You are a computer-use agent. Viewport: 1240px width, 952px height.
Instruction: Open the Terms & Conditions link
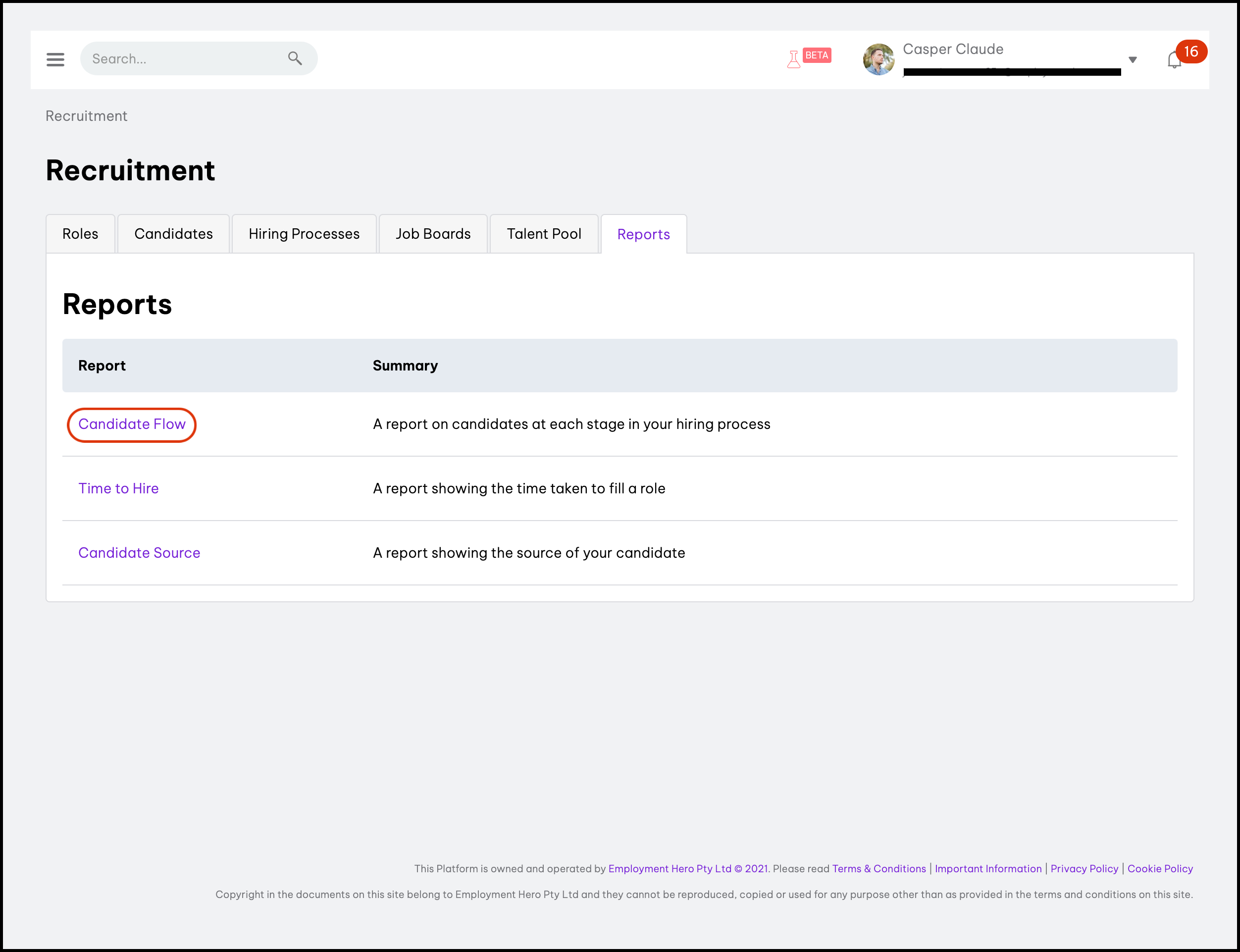(878, 869)
